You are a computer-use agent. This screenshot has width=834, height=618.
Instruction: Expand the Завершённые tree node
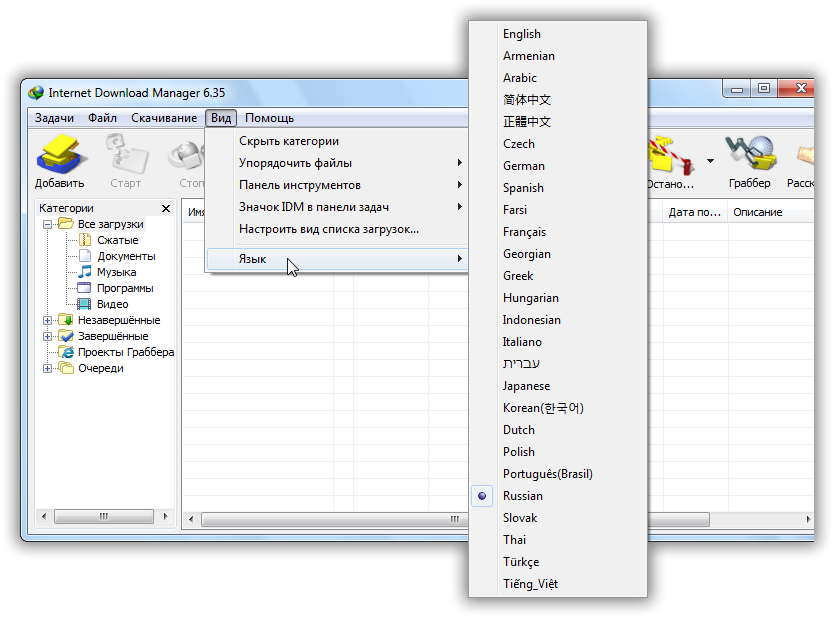point(47,336)
